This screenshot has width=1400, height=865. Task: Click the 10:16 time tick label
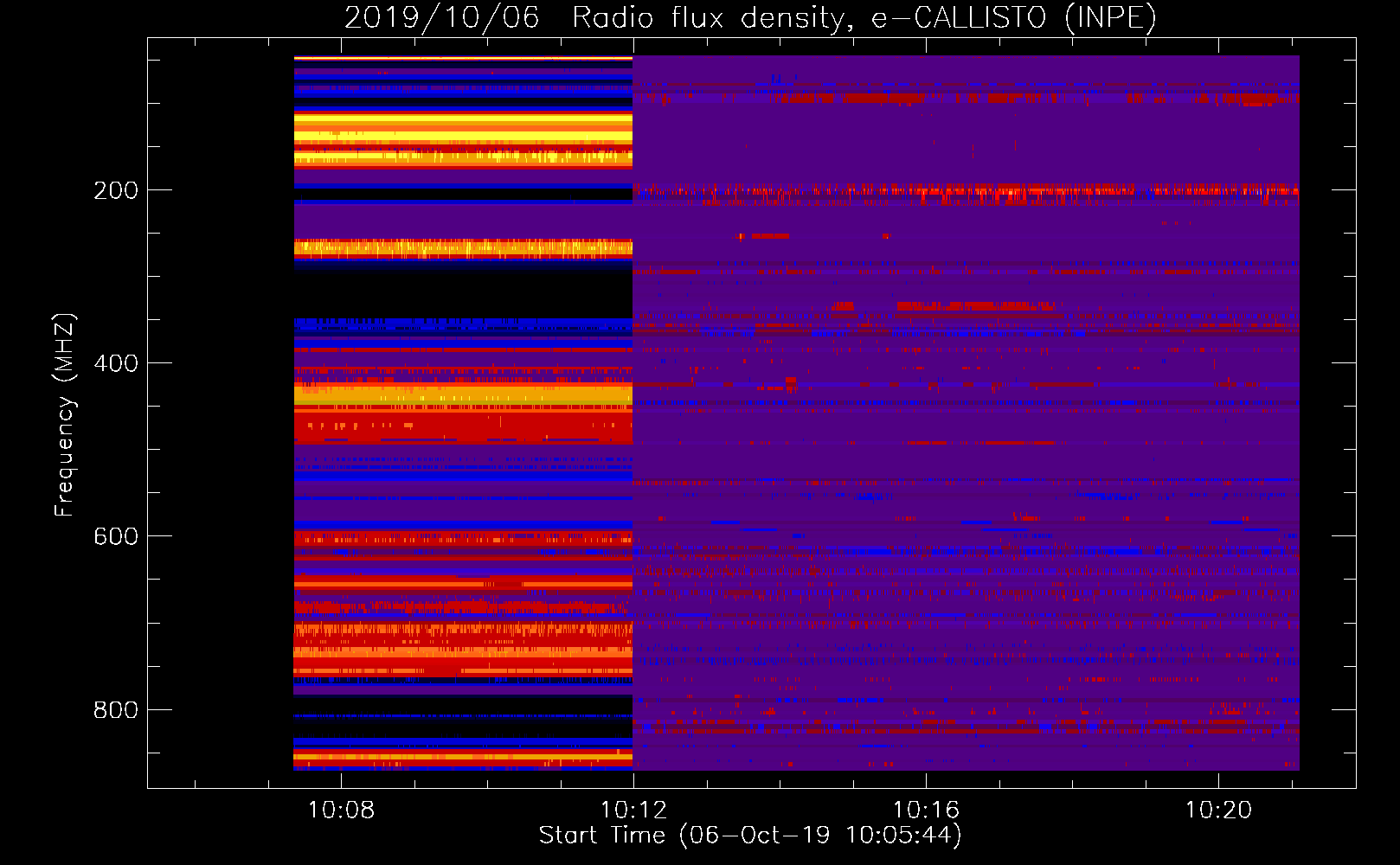click(926, 810)
